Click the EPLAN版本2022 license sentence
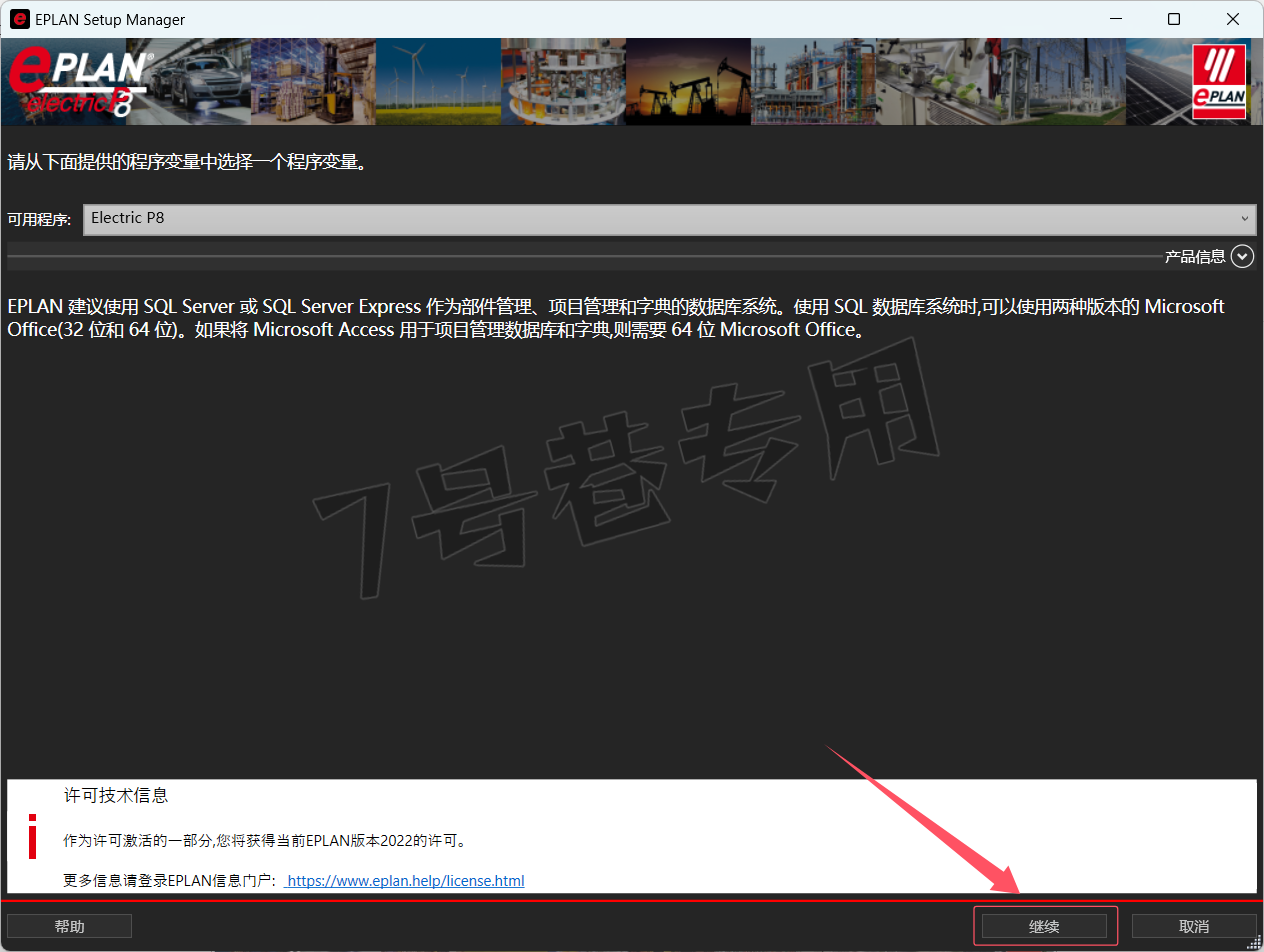This screenshot has height=952, width=1264. pos(265,841)
